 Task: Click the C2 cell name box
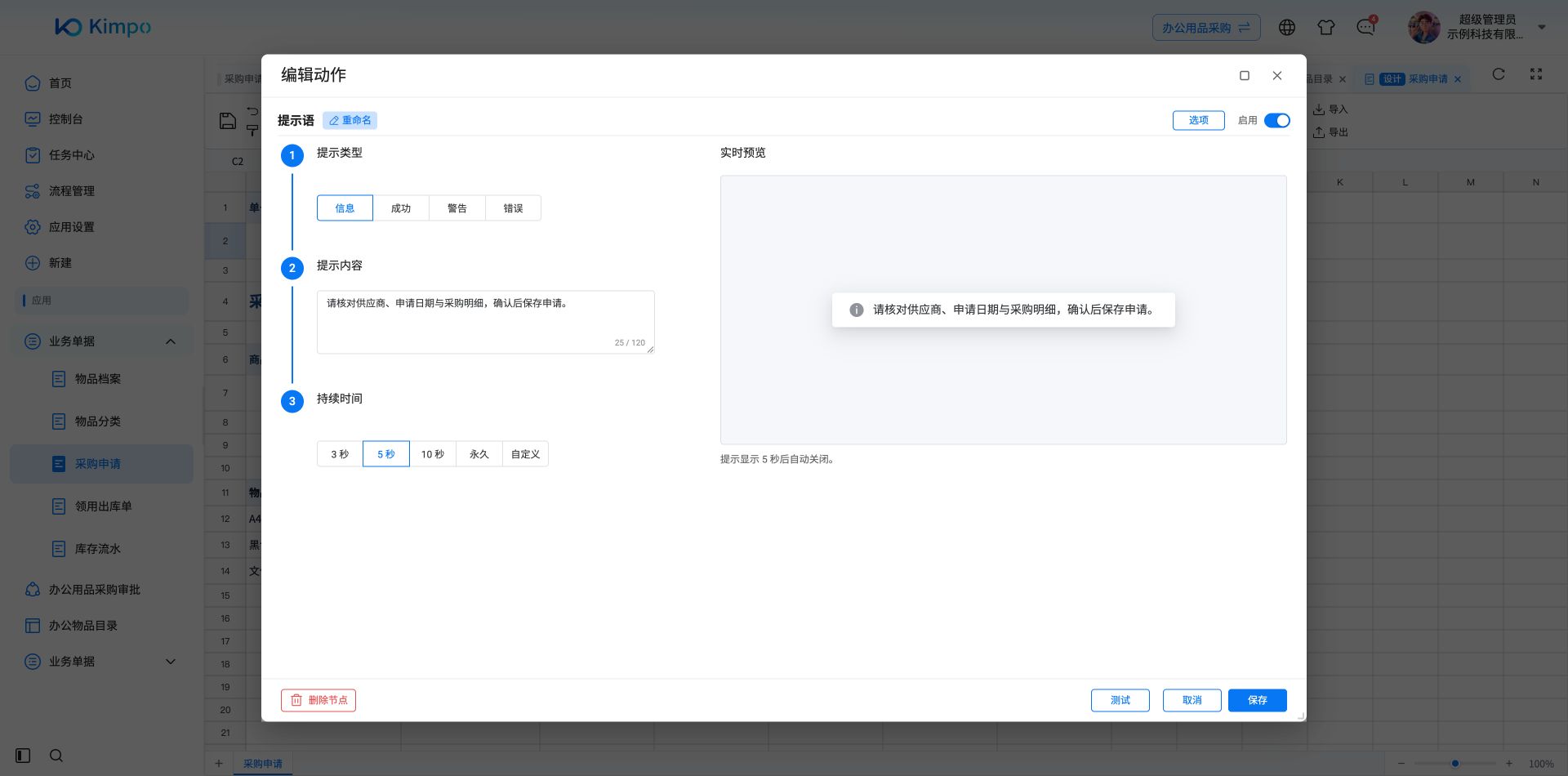238,162
